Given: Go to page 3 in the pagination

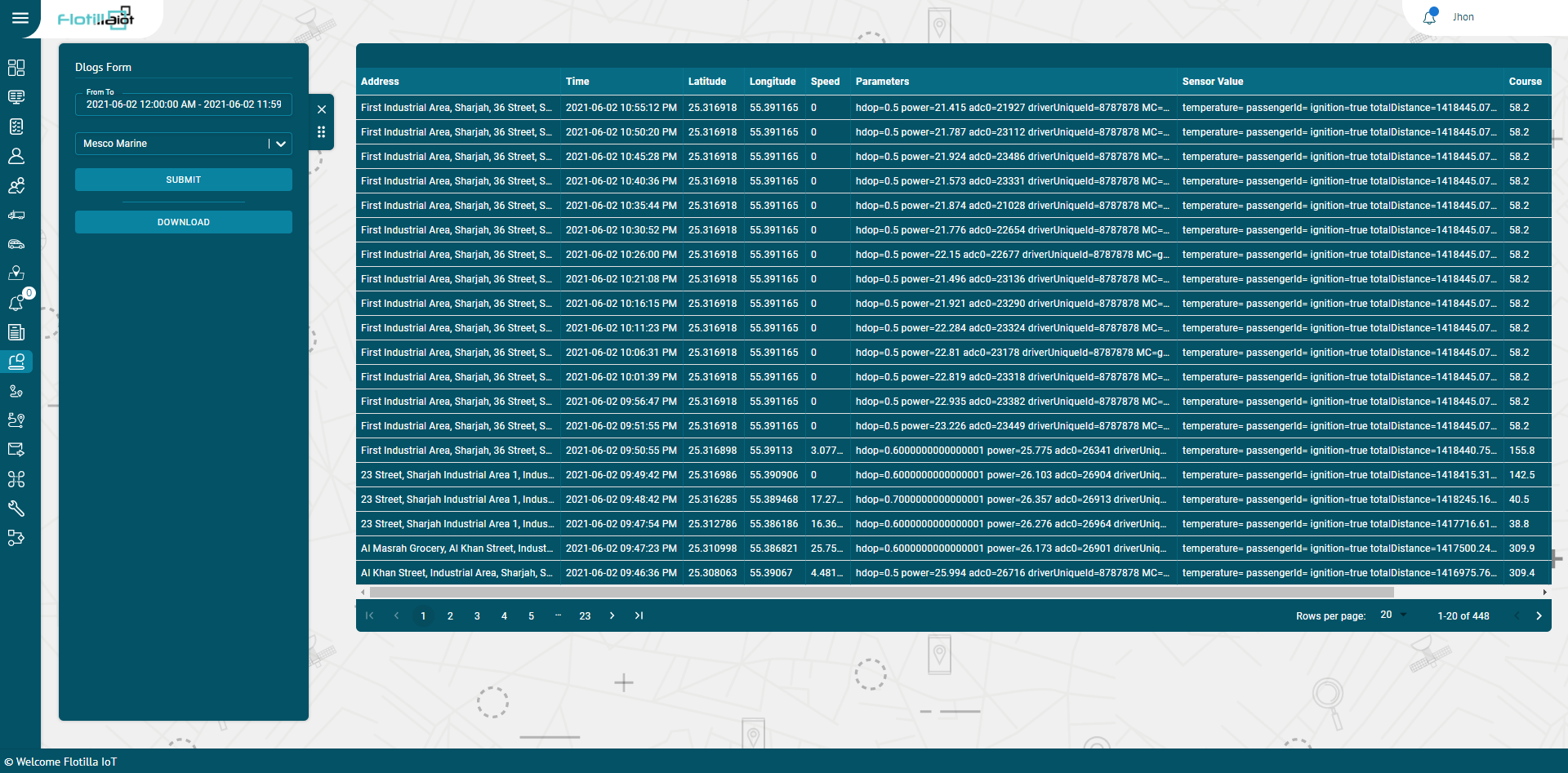Looking at the screenshot, I should click(x=477, y=616).
